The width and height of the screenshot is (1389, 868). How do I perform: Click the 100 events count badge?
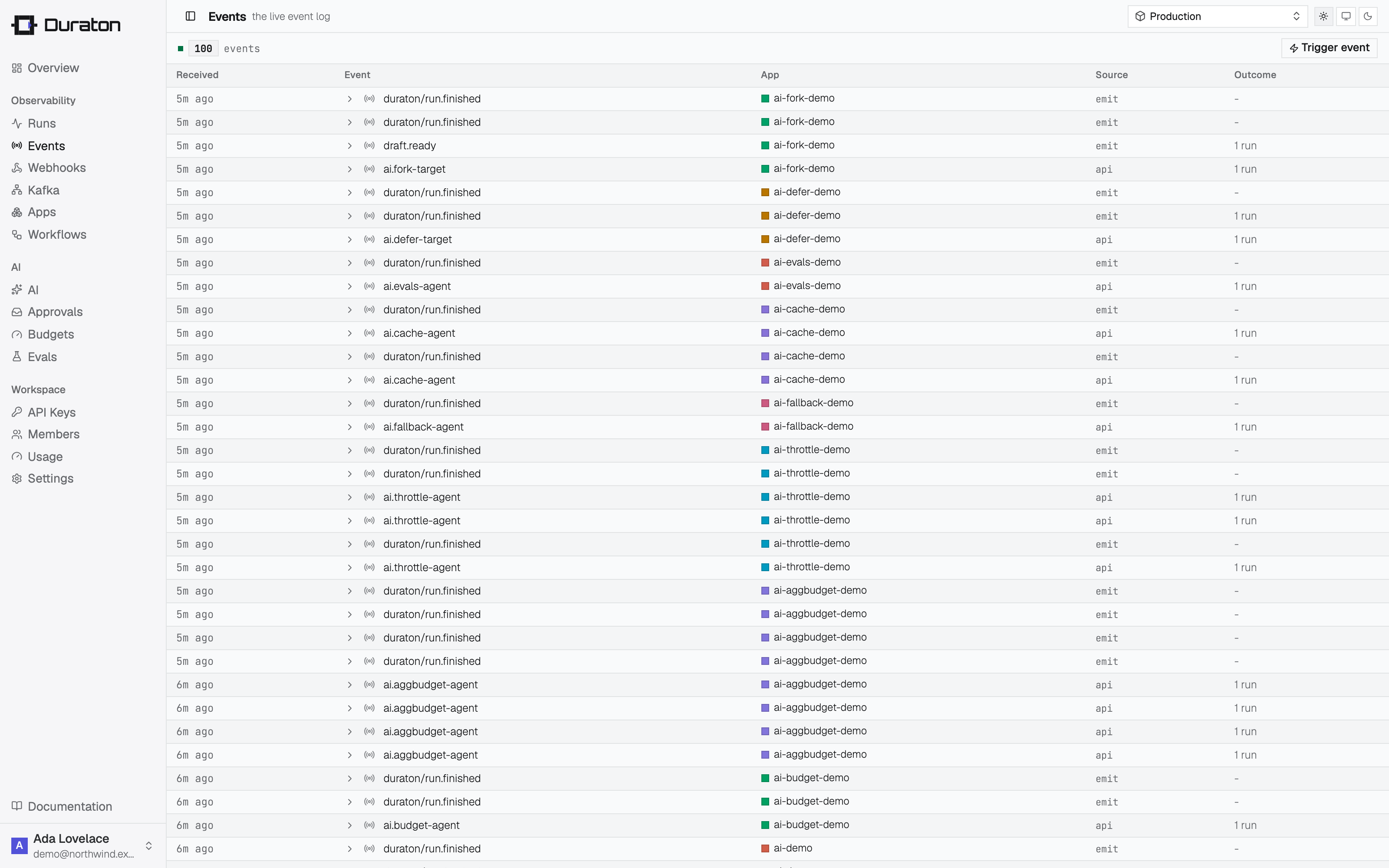coord(203,49)
